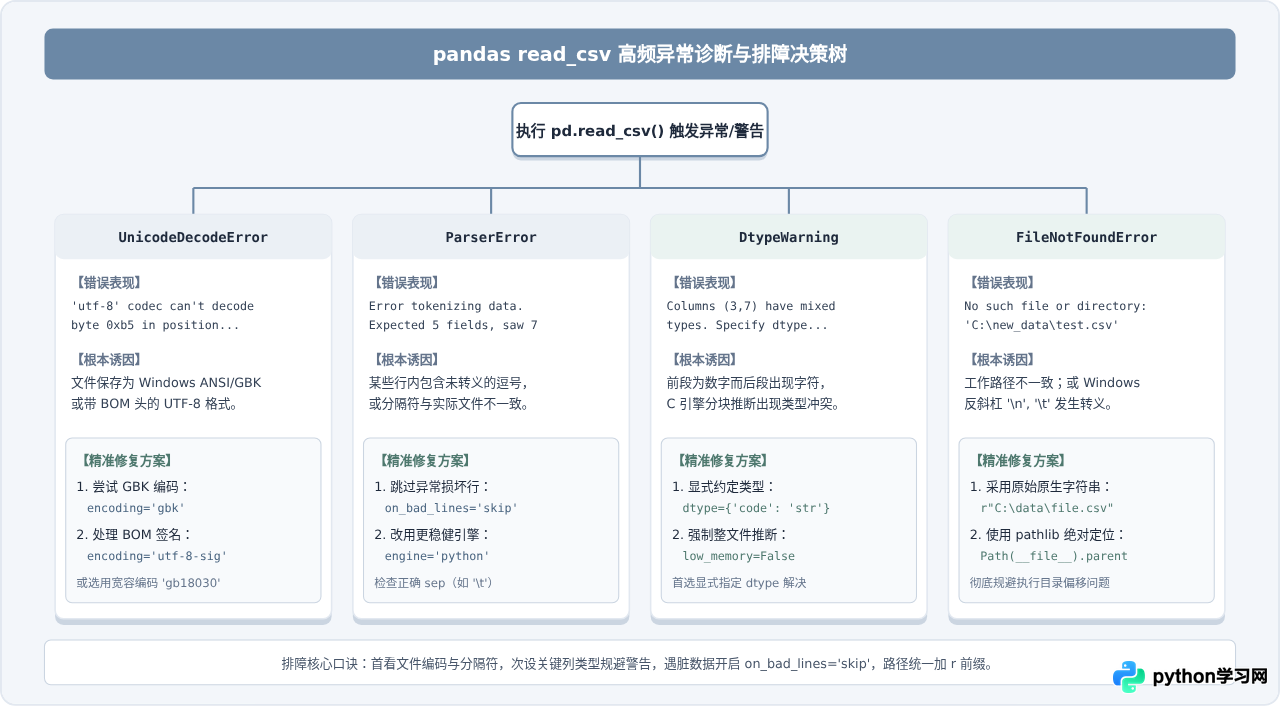
Task: Click the note "检查正确 sep (如 '\t')"
Action: click(434, 582)
